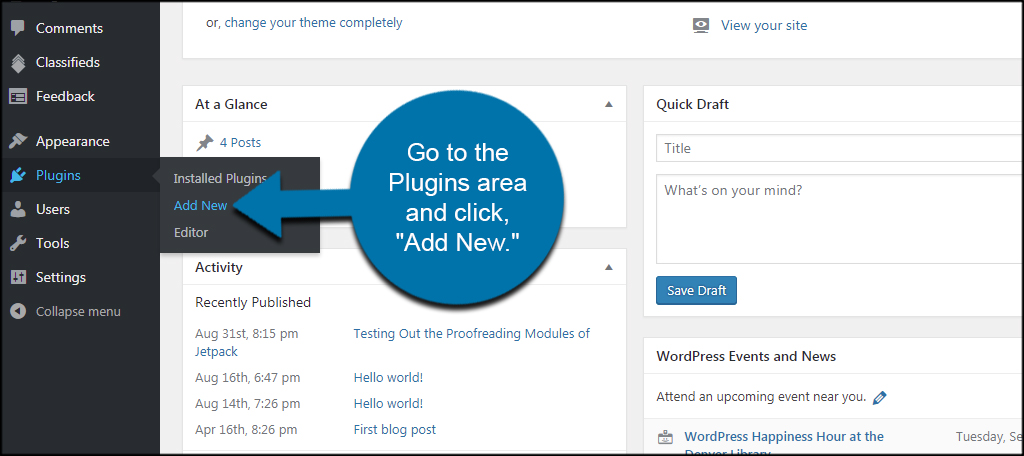Open WordPress Happiness Hour event link

(784, 436)
